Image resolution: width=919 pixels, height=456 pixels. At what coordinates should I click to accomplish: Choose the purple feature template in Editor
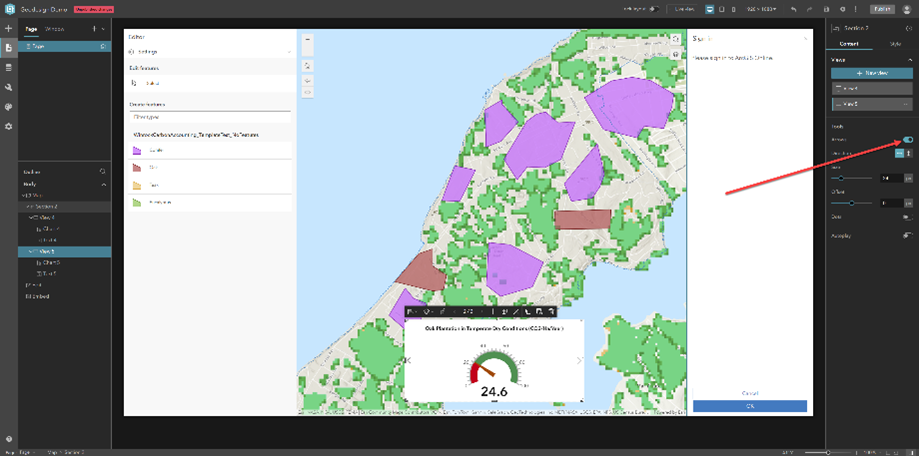pyautogui.click(x=210, y=151)
